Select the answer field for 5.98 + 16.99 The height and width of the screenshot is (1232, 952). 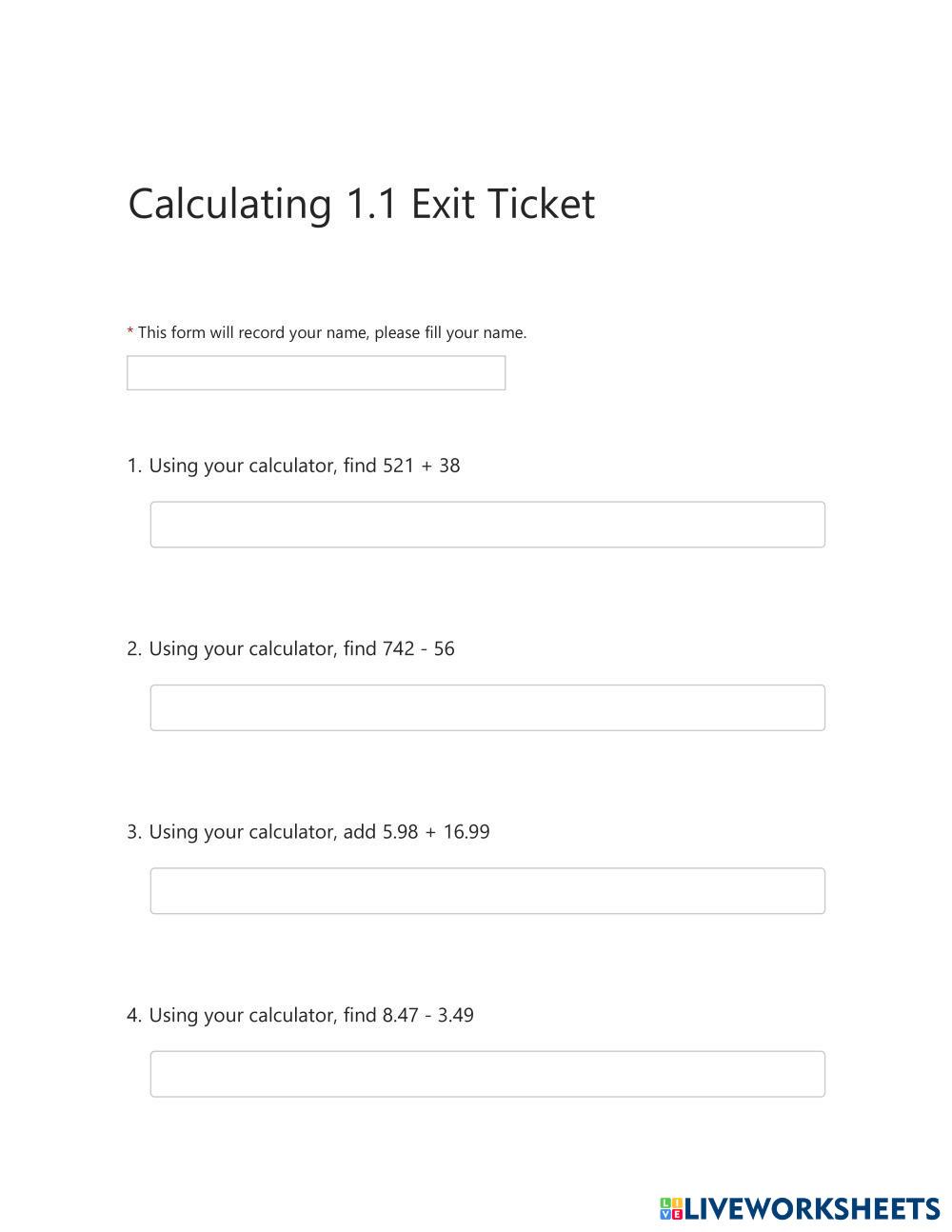click(487, 891)
